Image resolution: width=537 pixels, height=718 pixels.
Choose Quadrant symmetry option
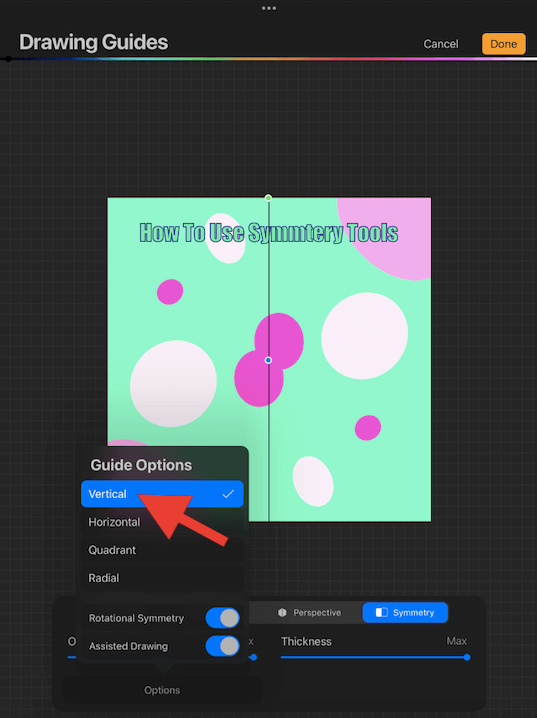click(162, 550)
